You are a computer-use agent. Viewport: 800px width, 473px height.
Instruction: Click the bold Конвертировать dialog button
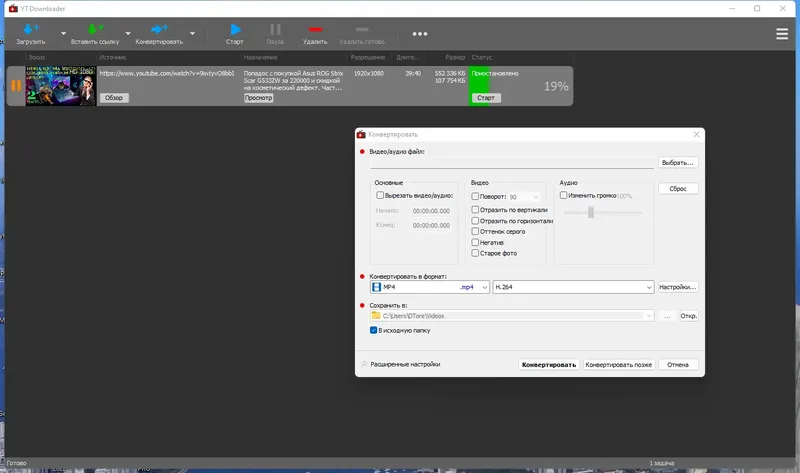[549, 365]
